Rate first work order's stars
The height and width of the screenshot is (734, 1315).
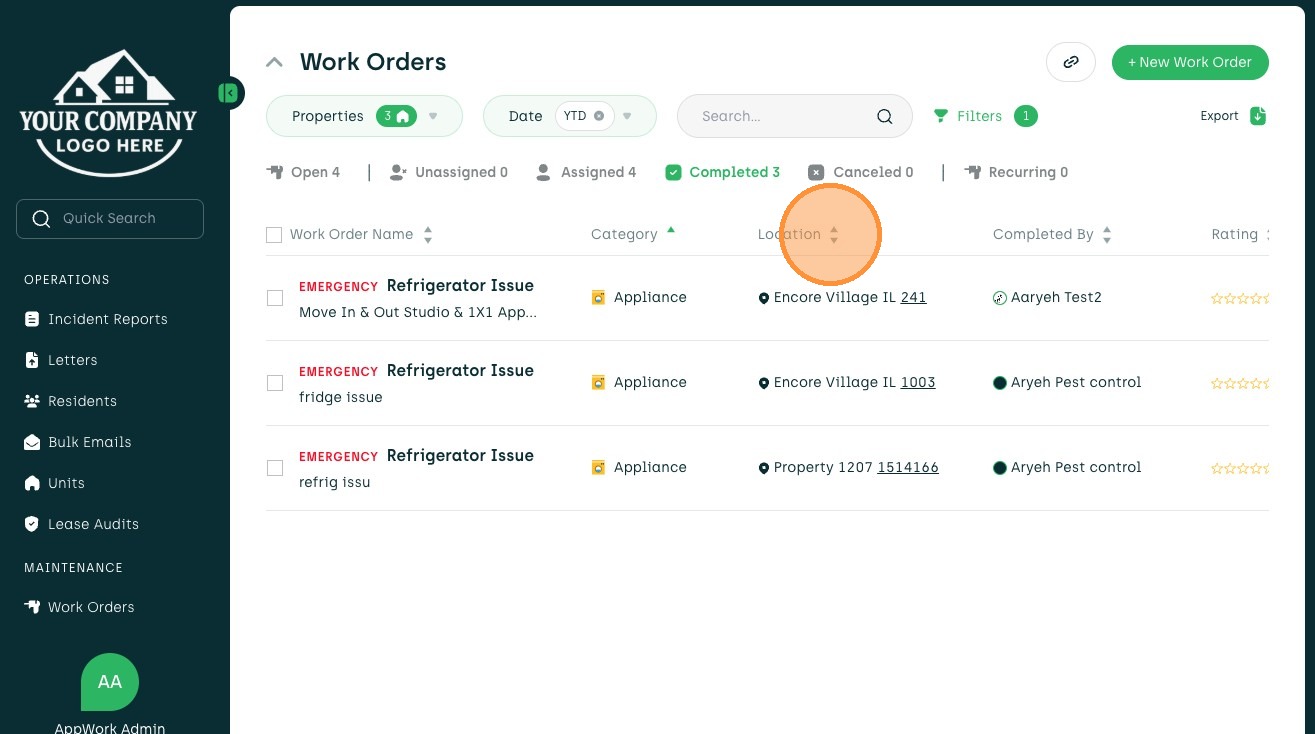click(1240, 298)
